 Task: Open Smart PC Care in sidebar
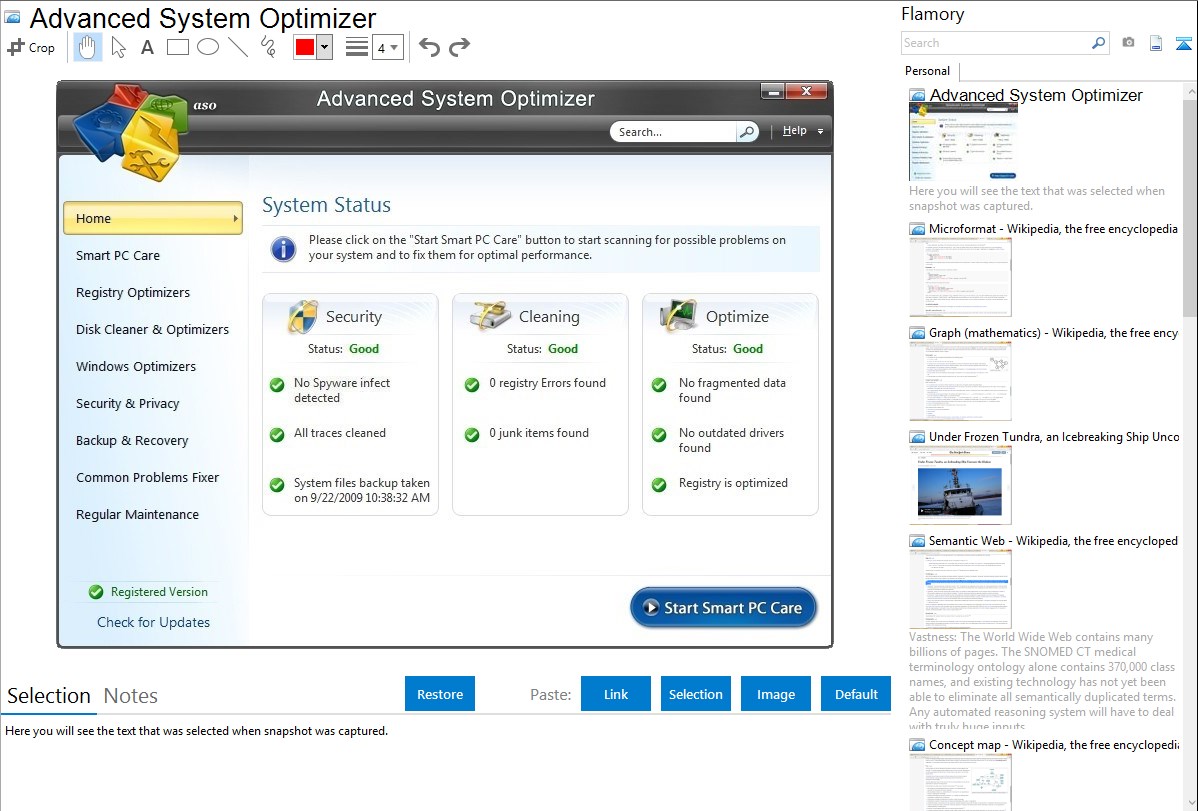[118, 255]
